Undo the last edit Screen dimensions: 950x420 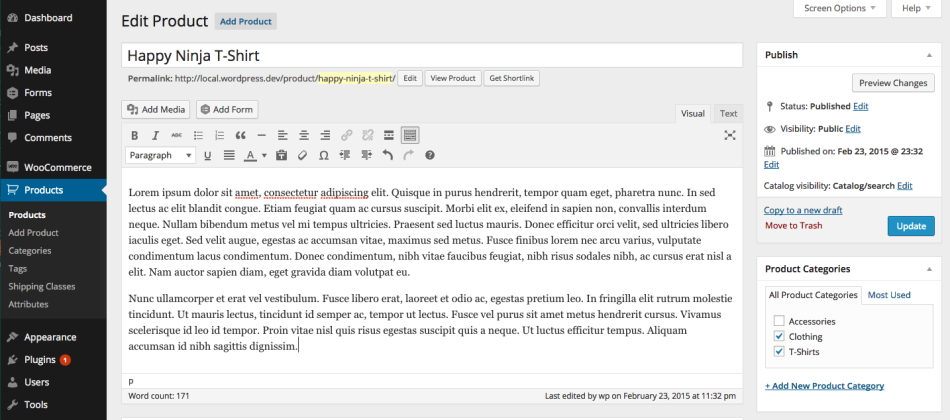[387, 155]
